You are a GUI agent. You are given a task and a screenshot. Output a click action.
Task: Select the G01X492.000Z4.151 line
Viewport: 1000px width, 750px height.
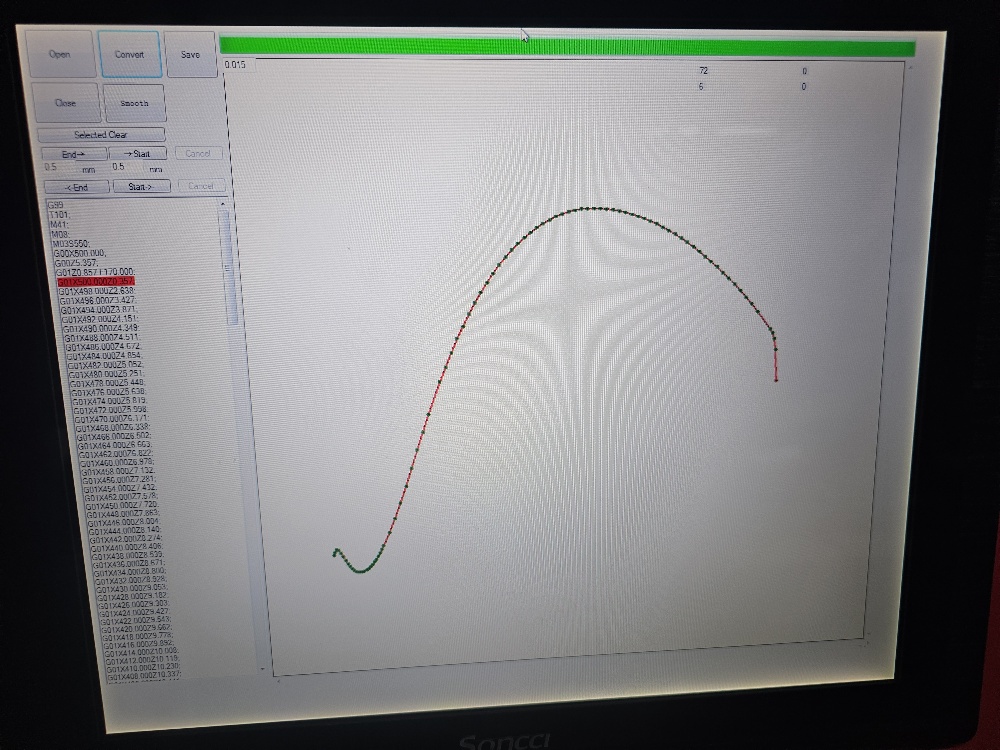[100, 319]
